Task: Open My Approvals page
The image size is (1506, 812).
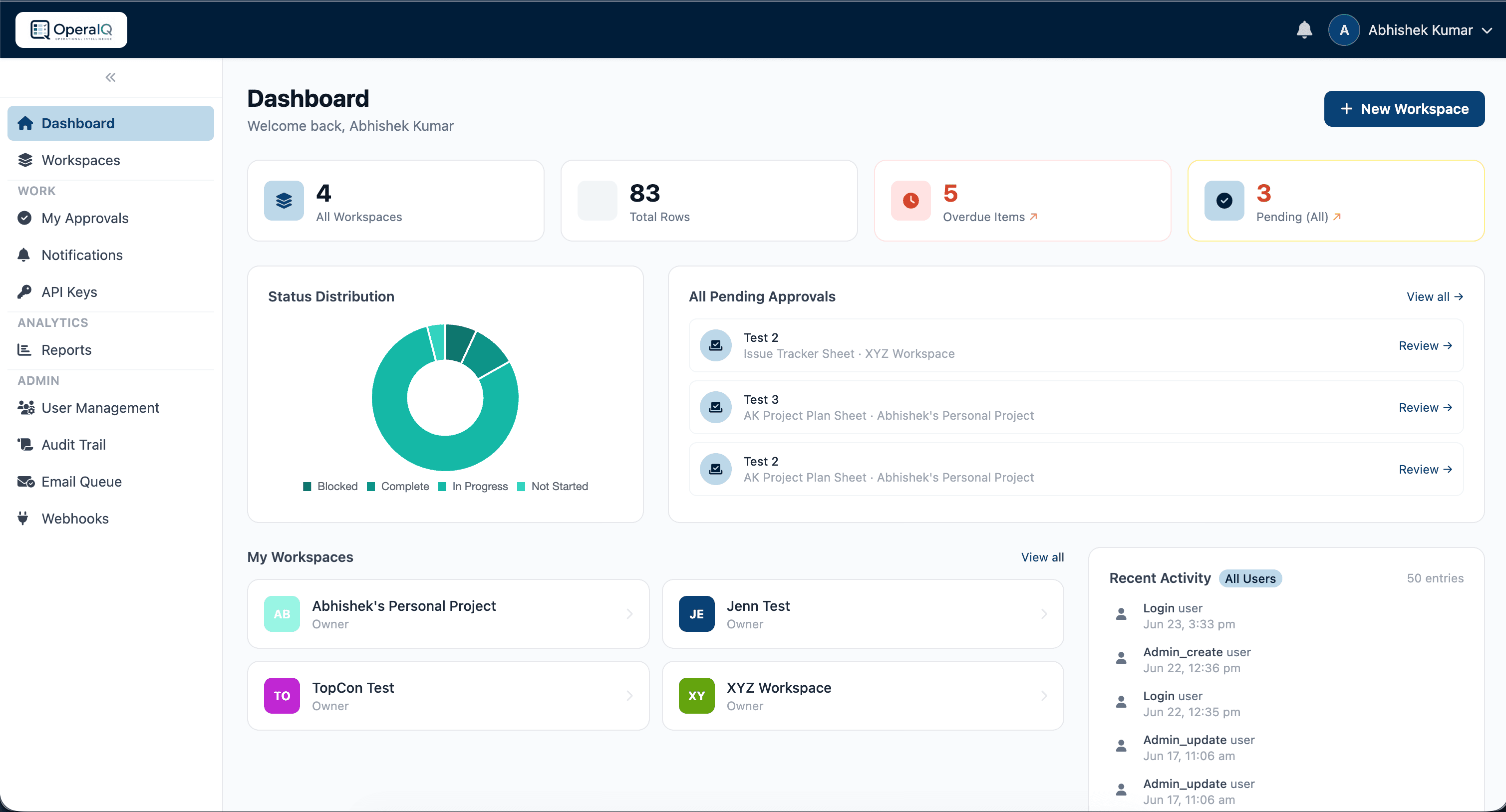Action: (110, 218)
